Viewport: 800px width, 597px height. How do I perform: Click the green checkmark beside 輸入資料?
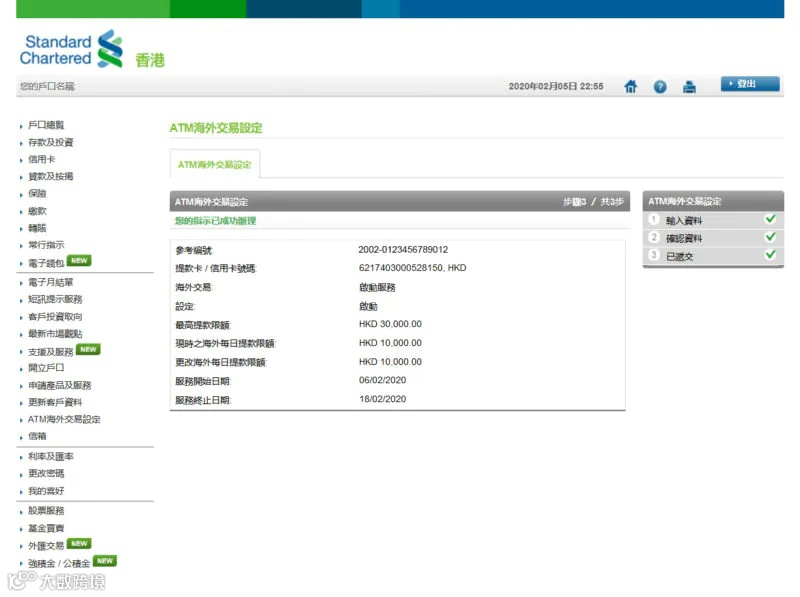point(770,219)
